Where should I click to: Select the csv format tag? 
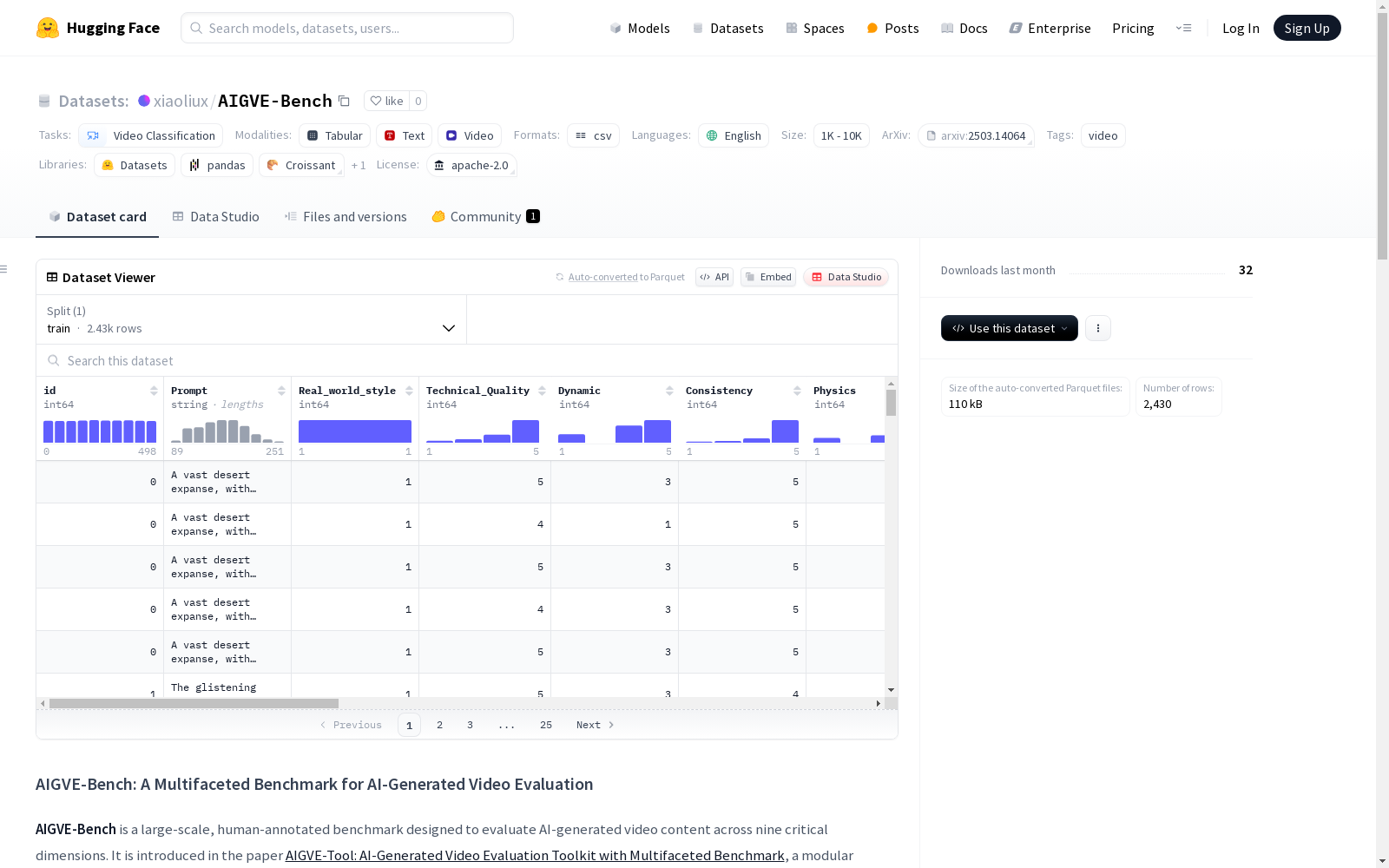594,135
